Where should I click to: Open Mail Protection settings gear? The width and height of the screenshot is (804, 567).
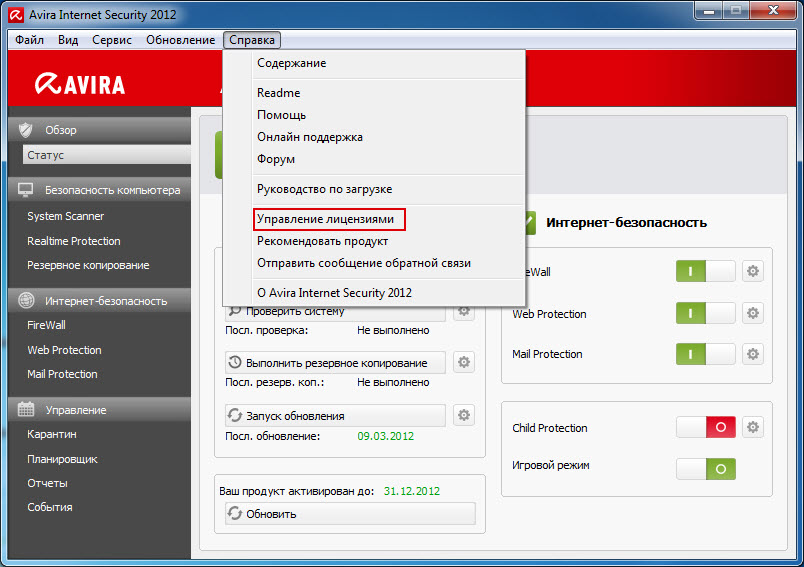(752, 354)
